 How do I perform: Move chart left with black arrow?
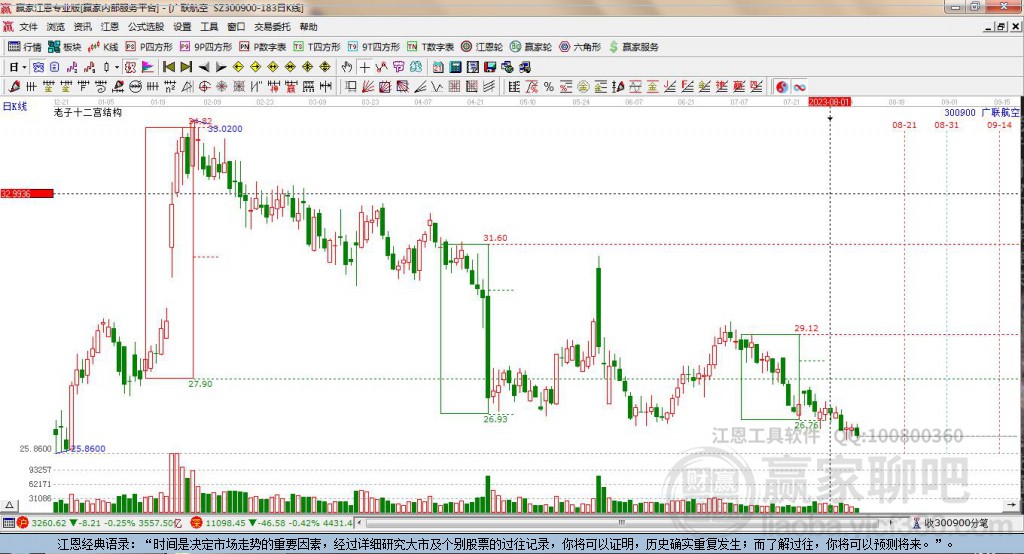[x=204, y=67]
